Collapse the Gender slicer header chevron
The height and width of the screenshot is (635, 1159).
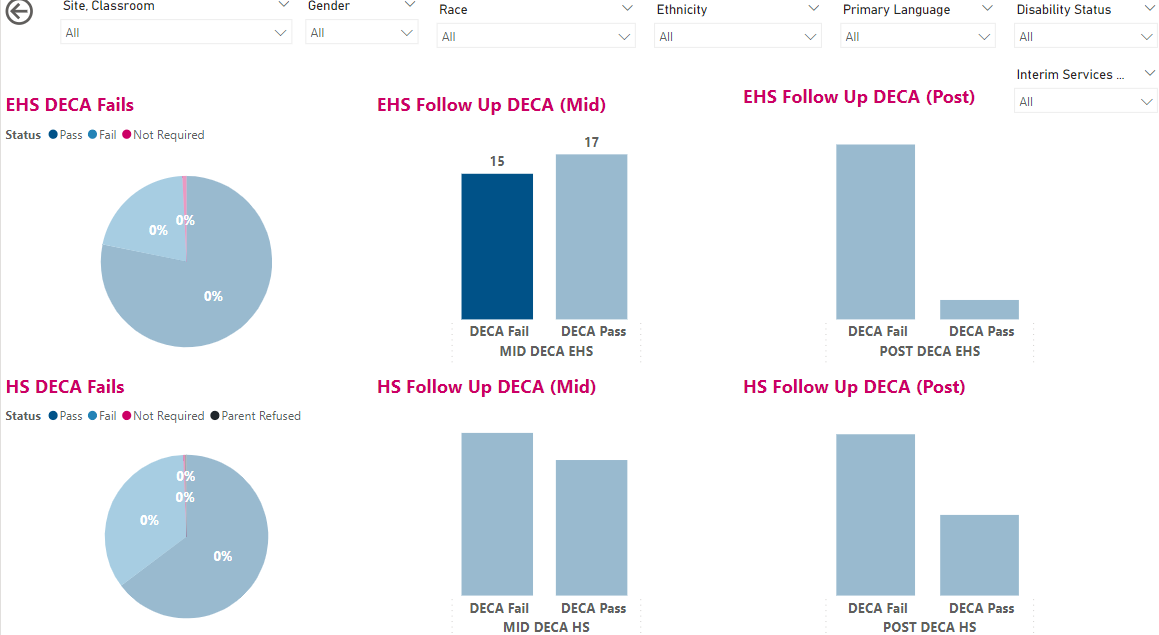tap(409, 5)
